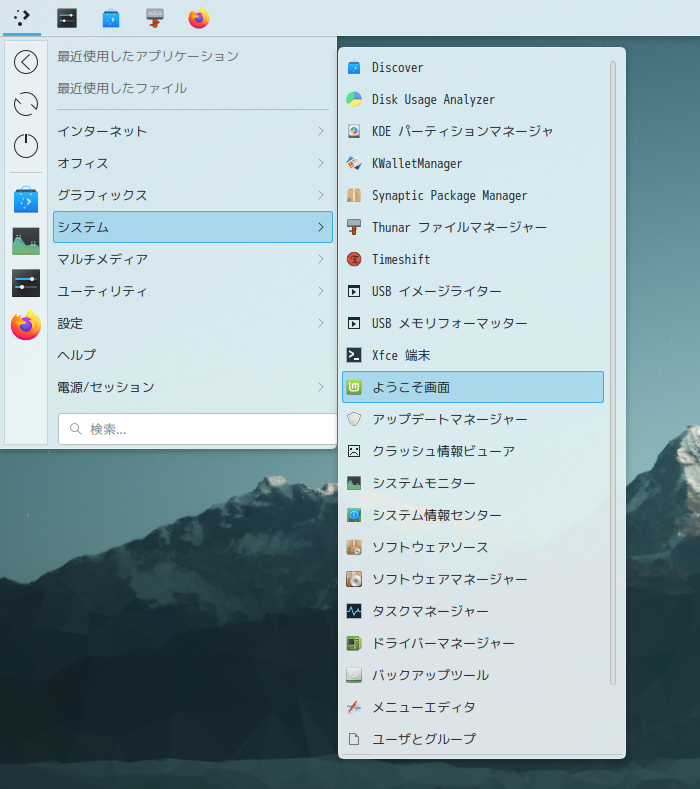Open Timeshift

click(473, 259)
